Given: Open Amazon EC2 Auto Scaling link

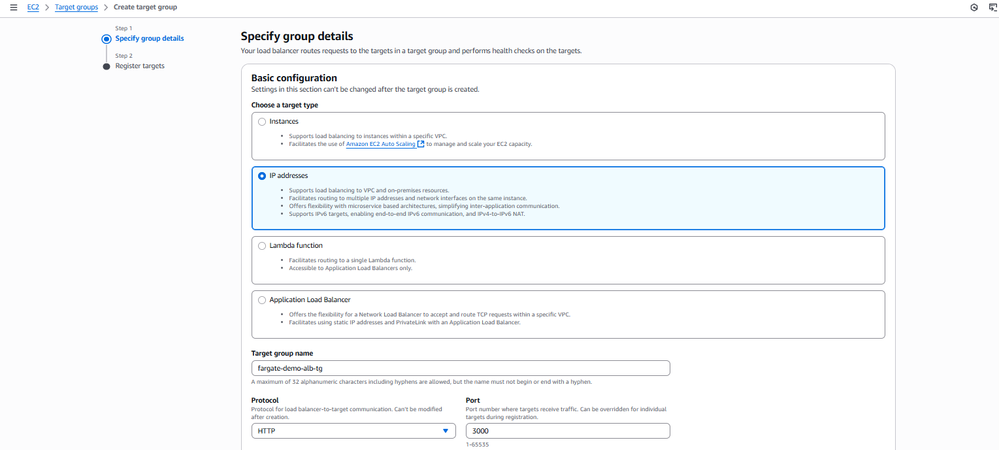Looking at the screenshot, I should 380,144.
